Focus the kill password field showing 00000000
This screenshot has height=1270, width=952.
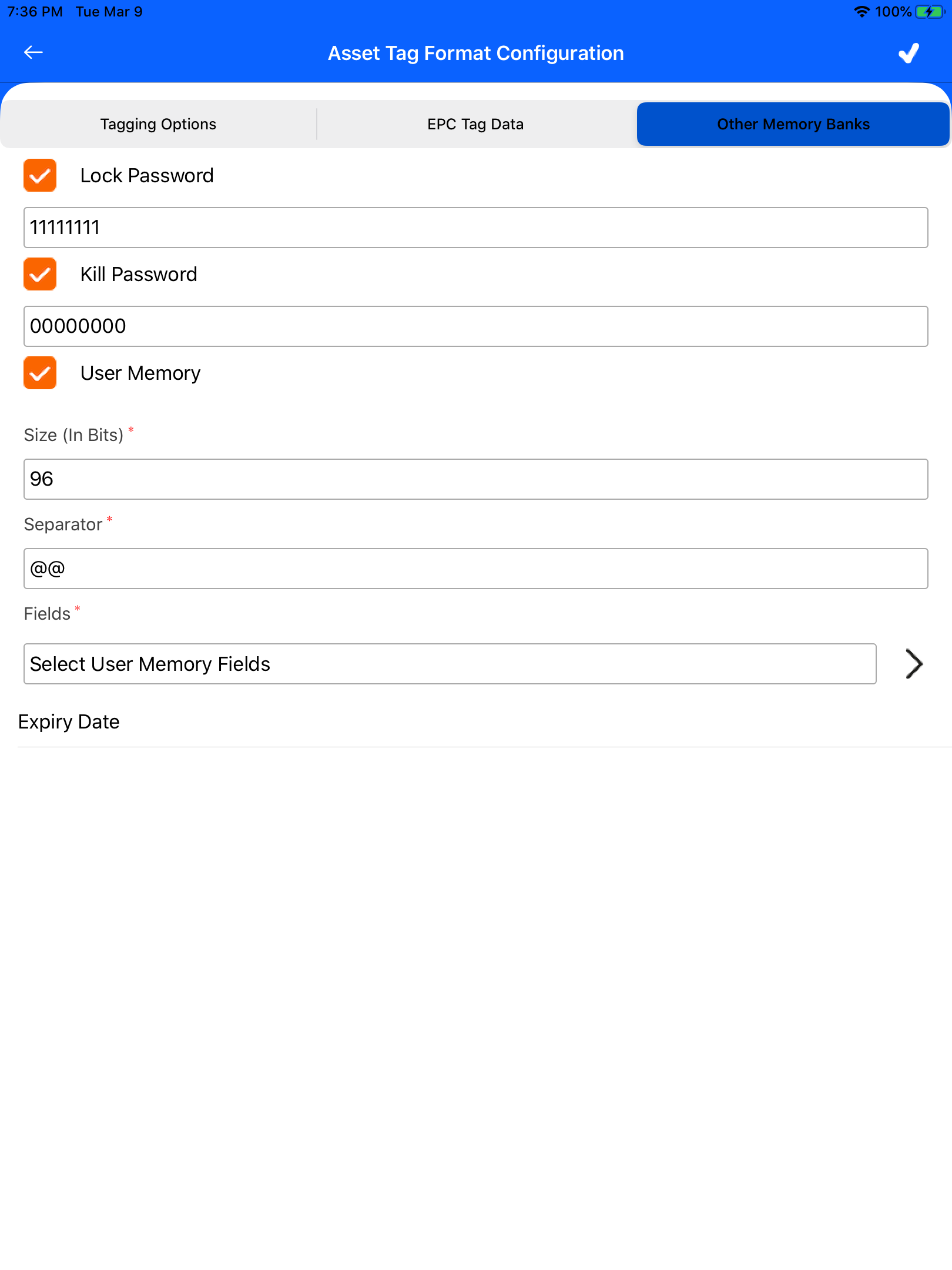click(x=475, y=326)
